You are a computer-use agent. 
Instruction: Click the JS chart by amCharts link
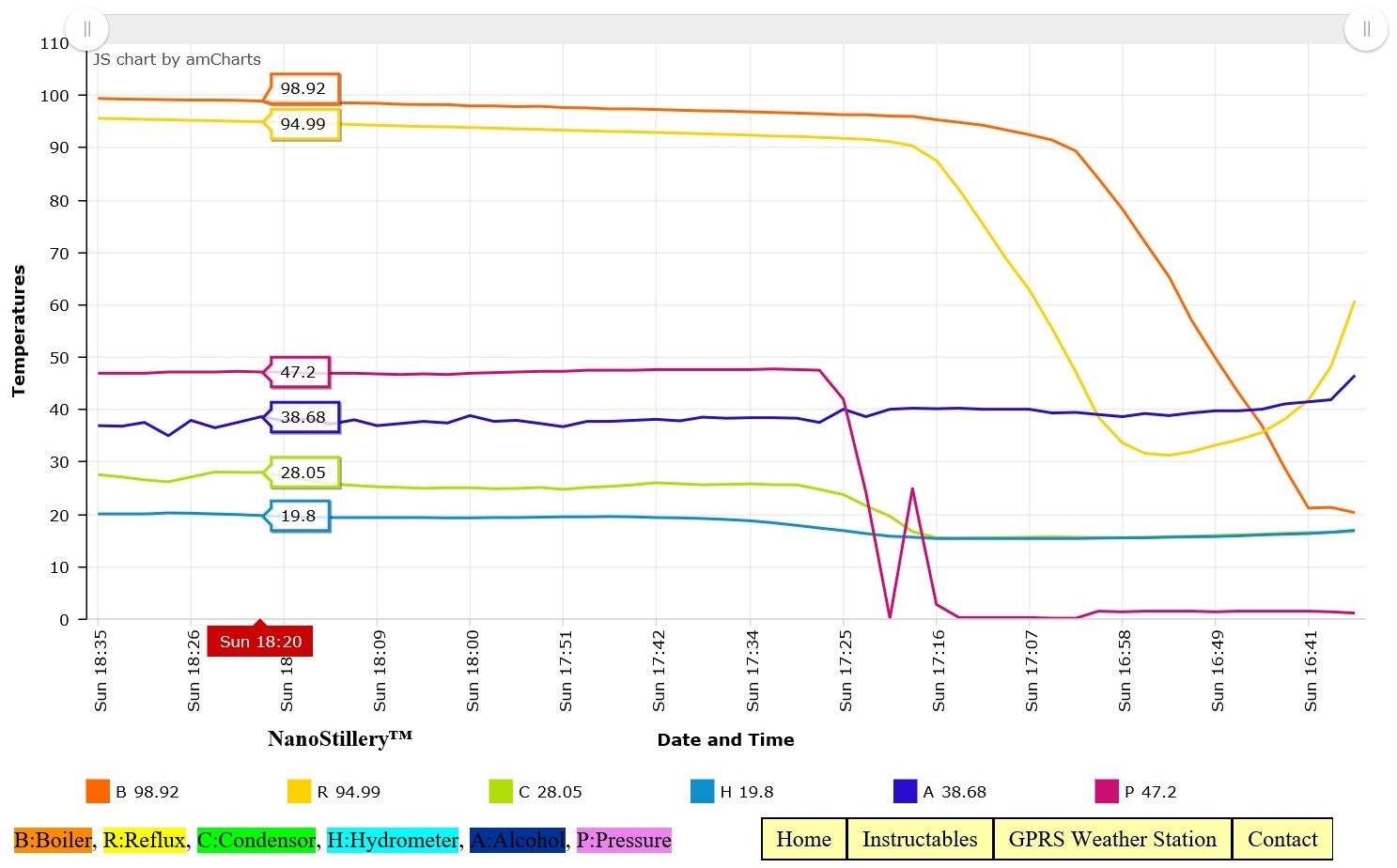(x=177, y=59)
